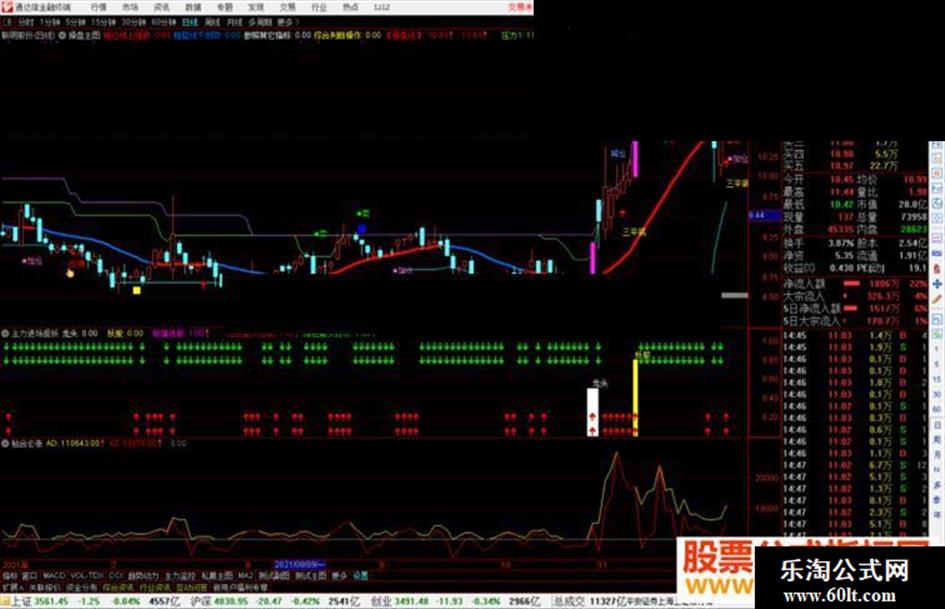This screenshot has width=945, height=609.
Task: Select the 趋势动力 indicator
Action: [x=143, y=576]
